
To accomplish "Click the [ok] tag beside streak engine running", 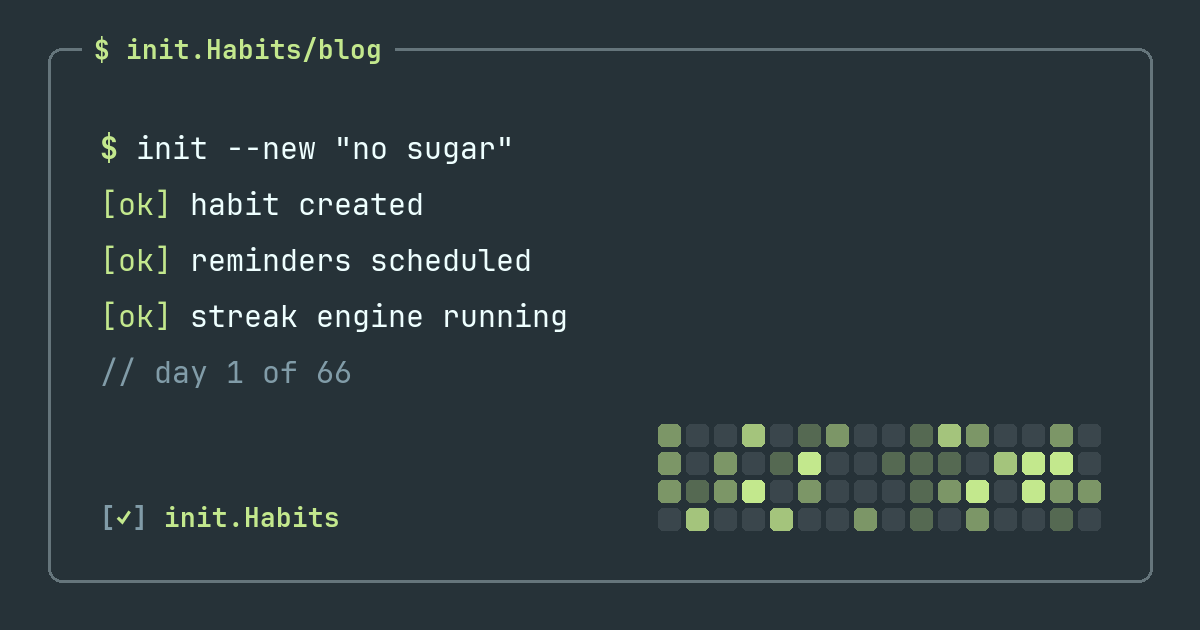I will coord(136,317).
